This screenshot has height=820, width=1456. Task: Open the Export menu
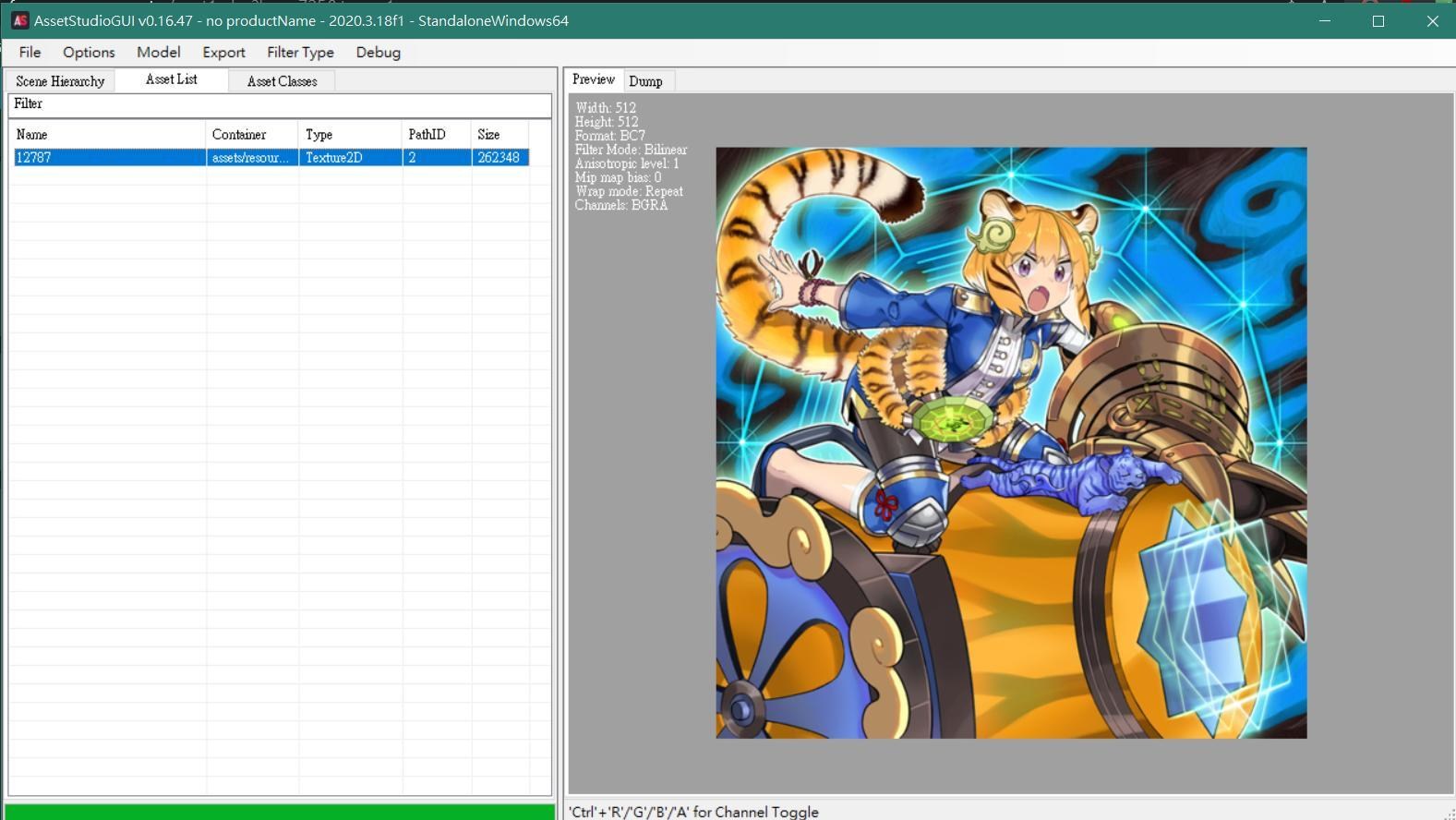coord(223,53)
